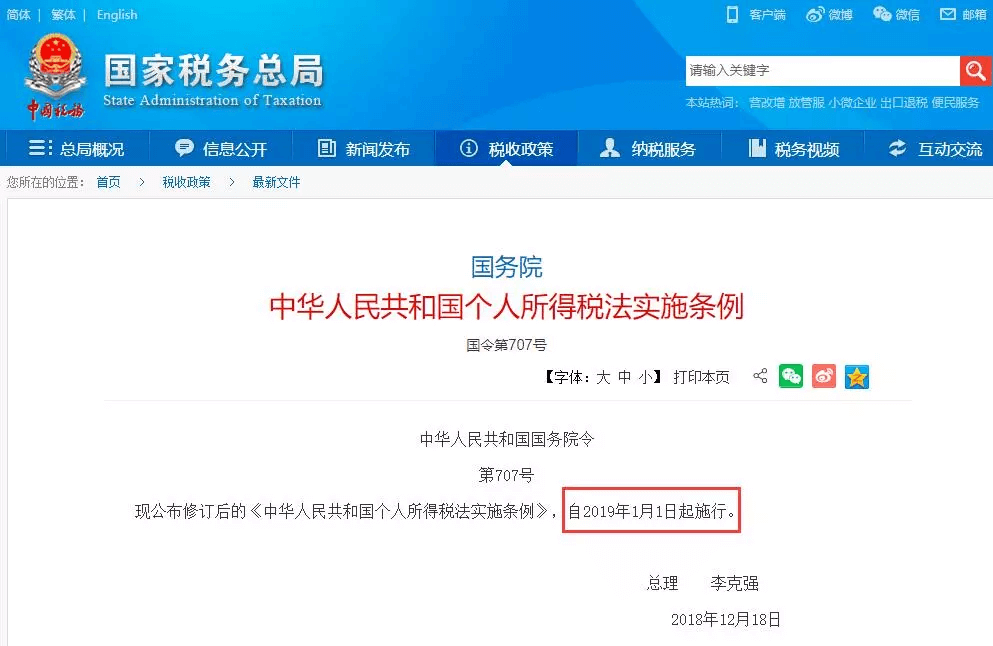This screenshot has width=993, height=646.
Task: Select the 纳税服务 navigation tab
Action: click(649, 149)
